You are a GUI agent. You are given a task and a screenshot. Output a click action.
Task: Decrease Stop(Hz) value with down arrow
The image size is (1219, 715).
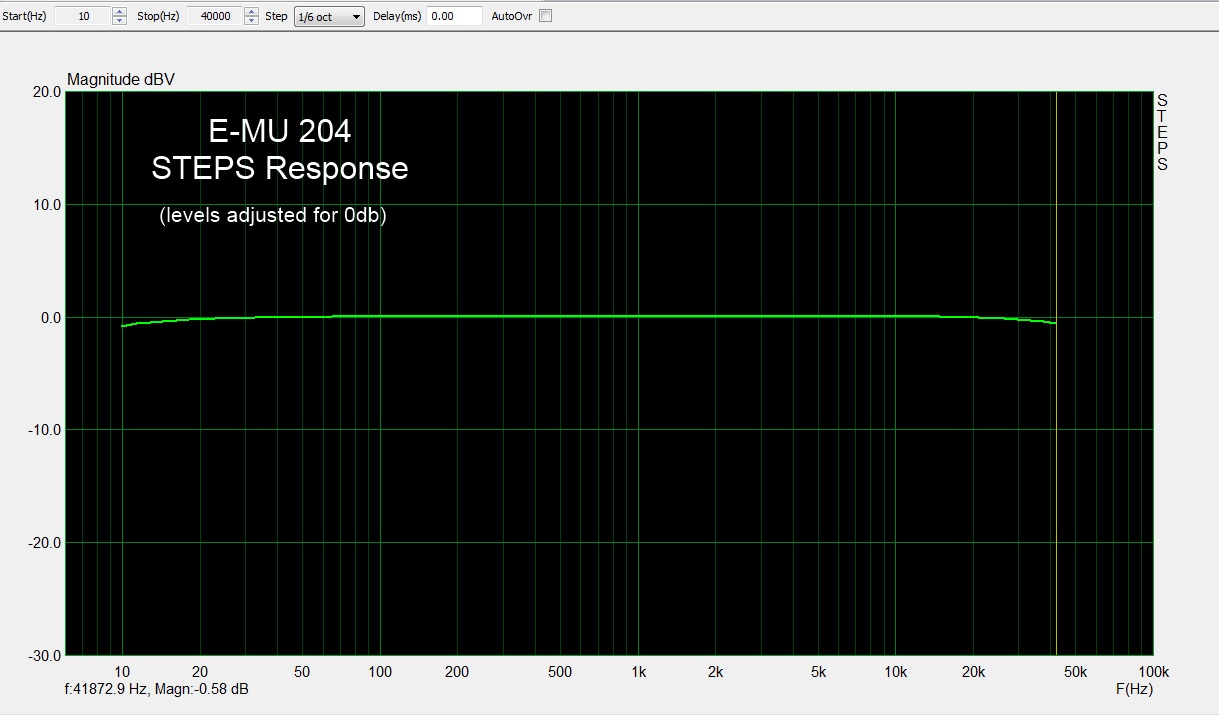pos(252,21)
